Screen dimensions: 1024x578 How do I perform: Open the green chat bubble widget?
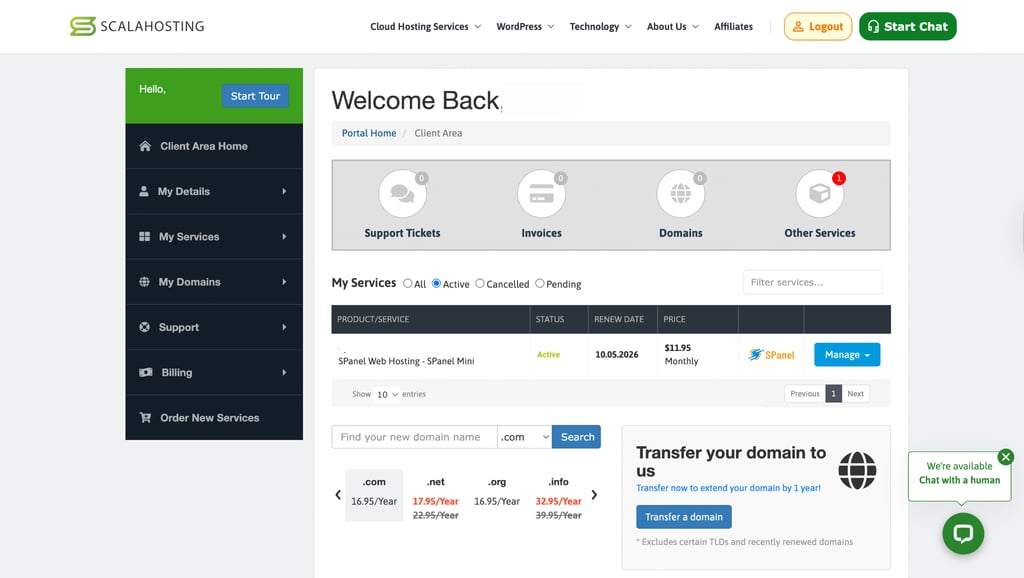click(x=963, y=534)
